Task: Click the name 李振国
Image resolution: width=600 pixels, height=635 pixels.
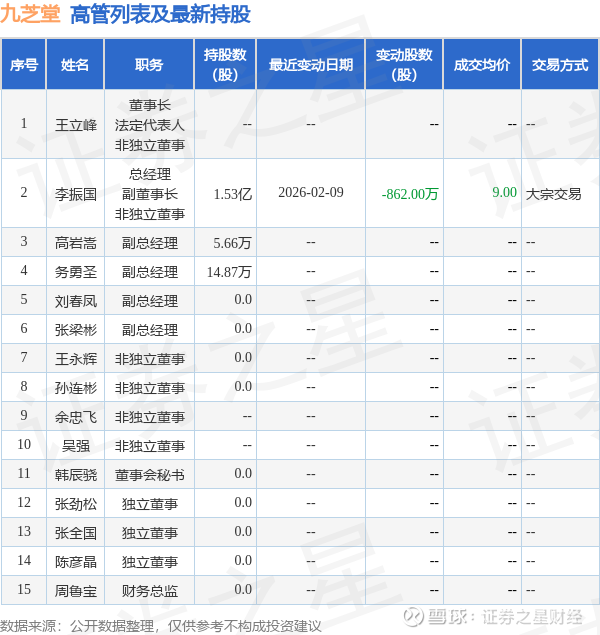Action: point(76,194)
